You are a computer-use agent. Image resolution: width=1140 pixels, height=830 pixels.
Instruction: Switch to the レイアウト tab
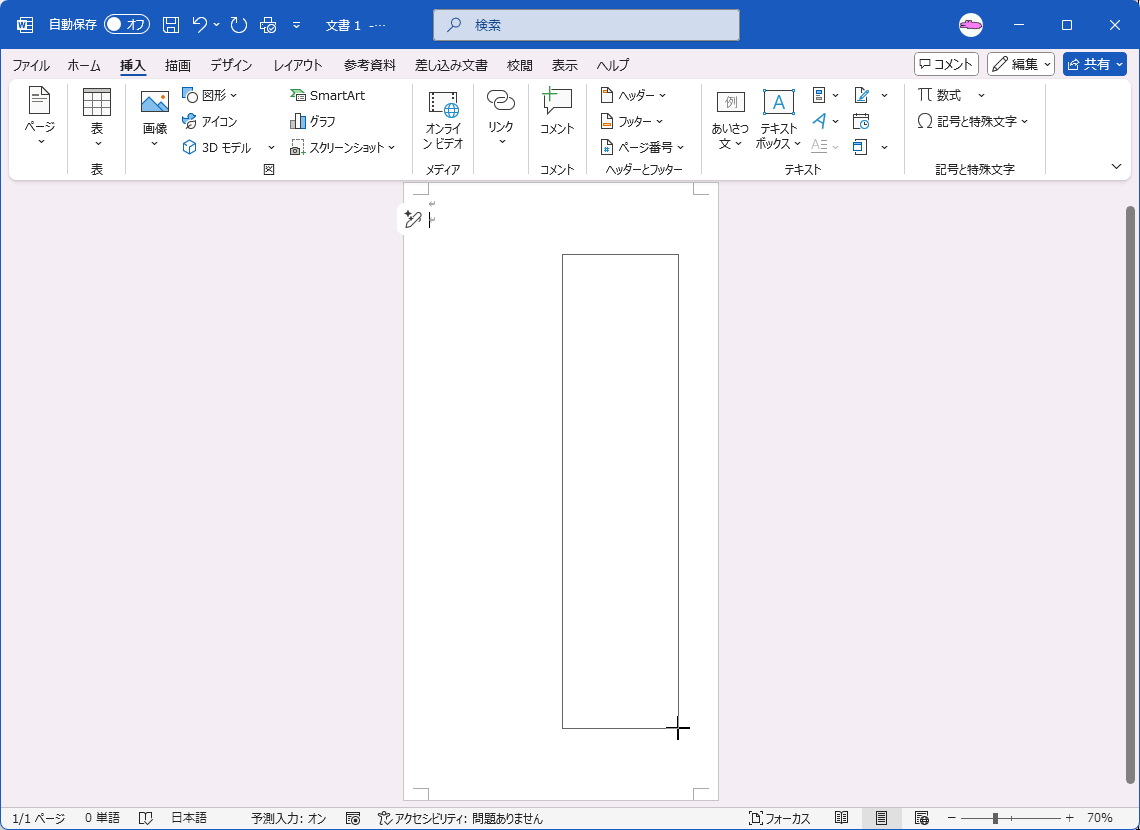pyautogui.click(x=298, y=65)
